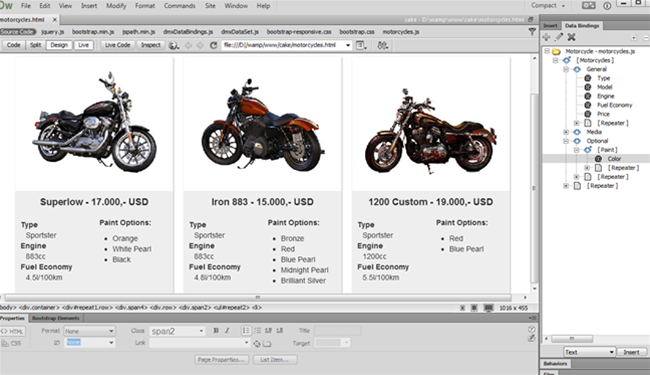Collapse the Optional node
650x375 pixels.
click(566, 141)
